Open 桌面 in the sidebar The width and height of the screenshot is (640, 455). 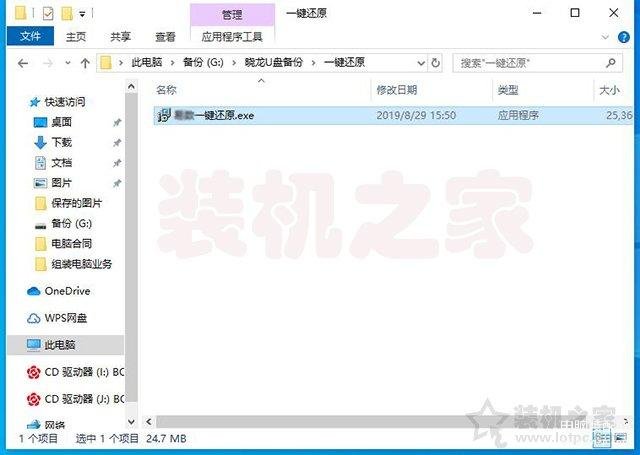pyautogui.click(x=62, y=122)
